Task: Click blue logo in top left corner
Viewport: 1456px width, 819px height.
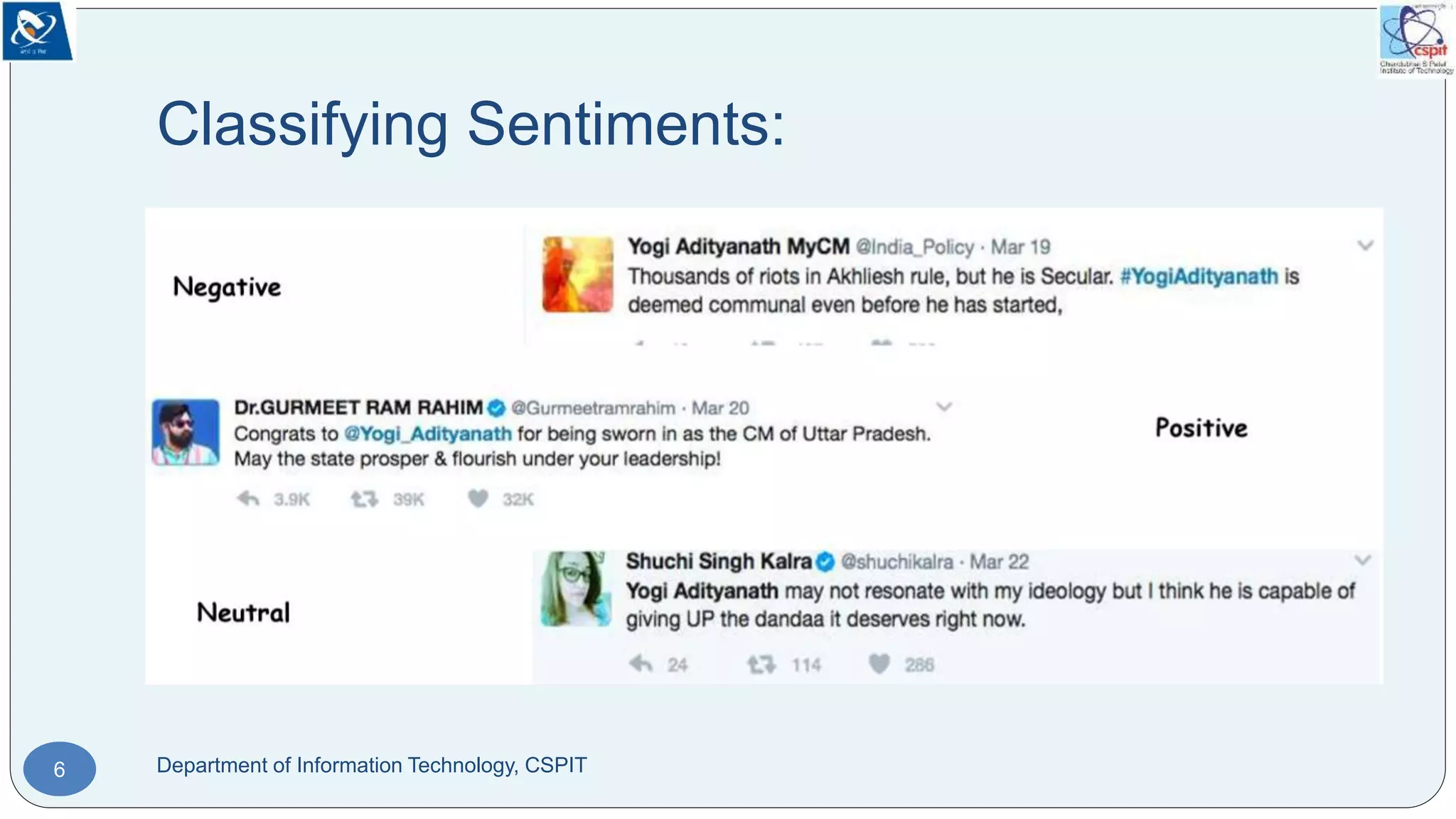Action: (37, 31)
